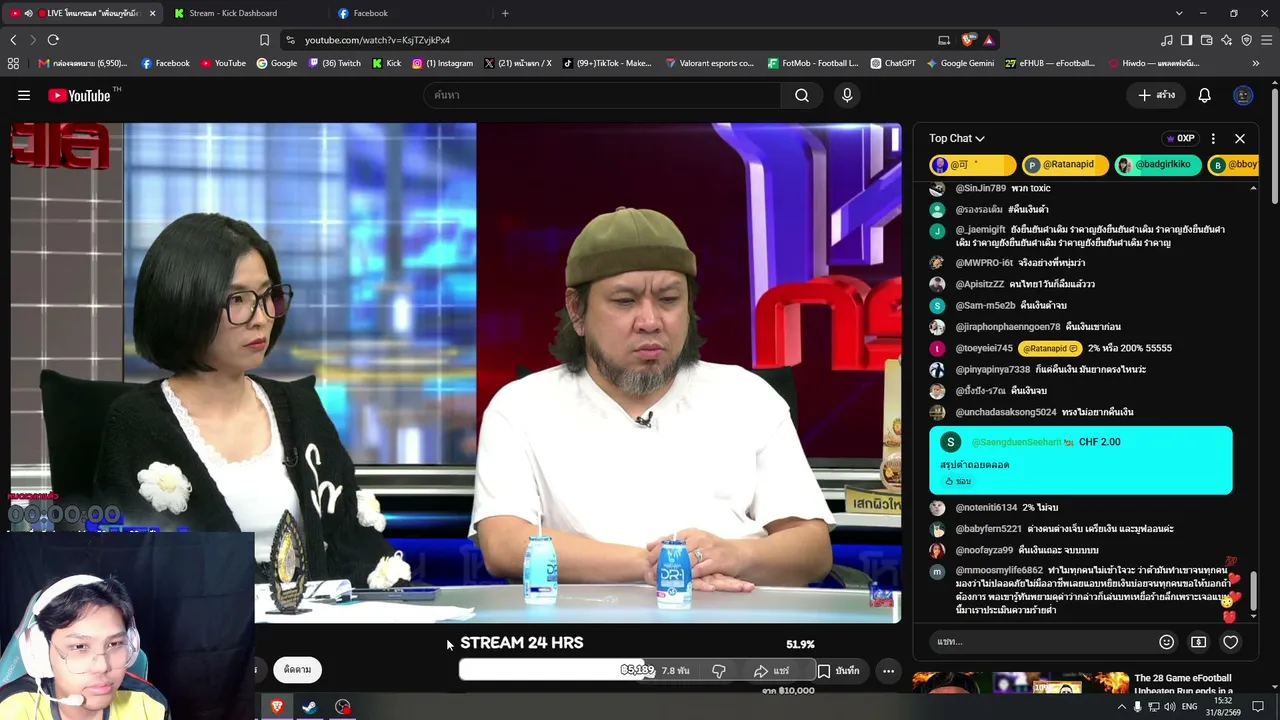Switch to the Facebook browser tab
The image size is (1280, 720).
(410, 13)
